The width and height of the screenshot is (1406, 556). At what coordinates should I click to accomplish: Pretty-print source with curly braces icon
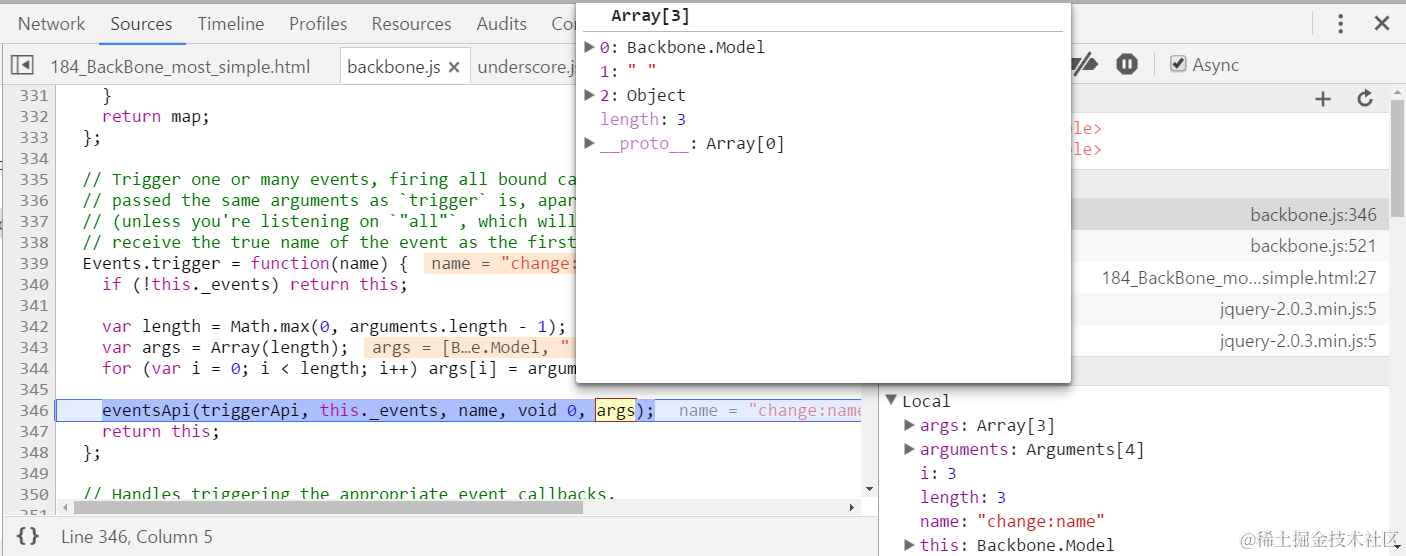click(x=28, y=537)
